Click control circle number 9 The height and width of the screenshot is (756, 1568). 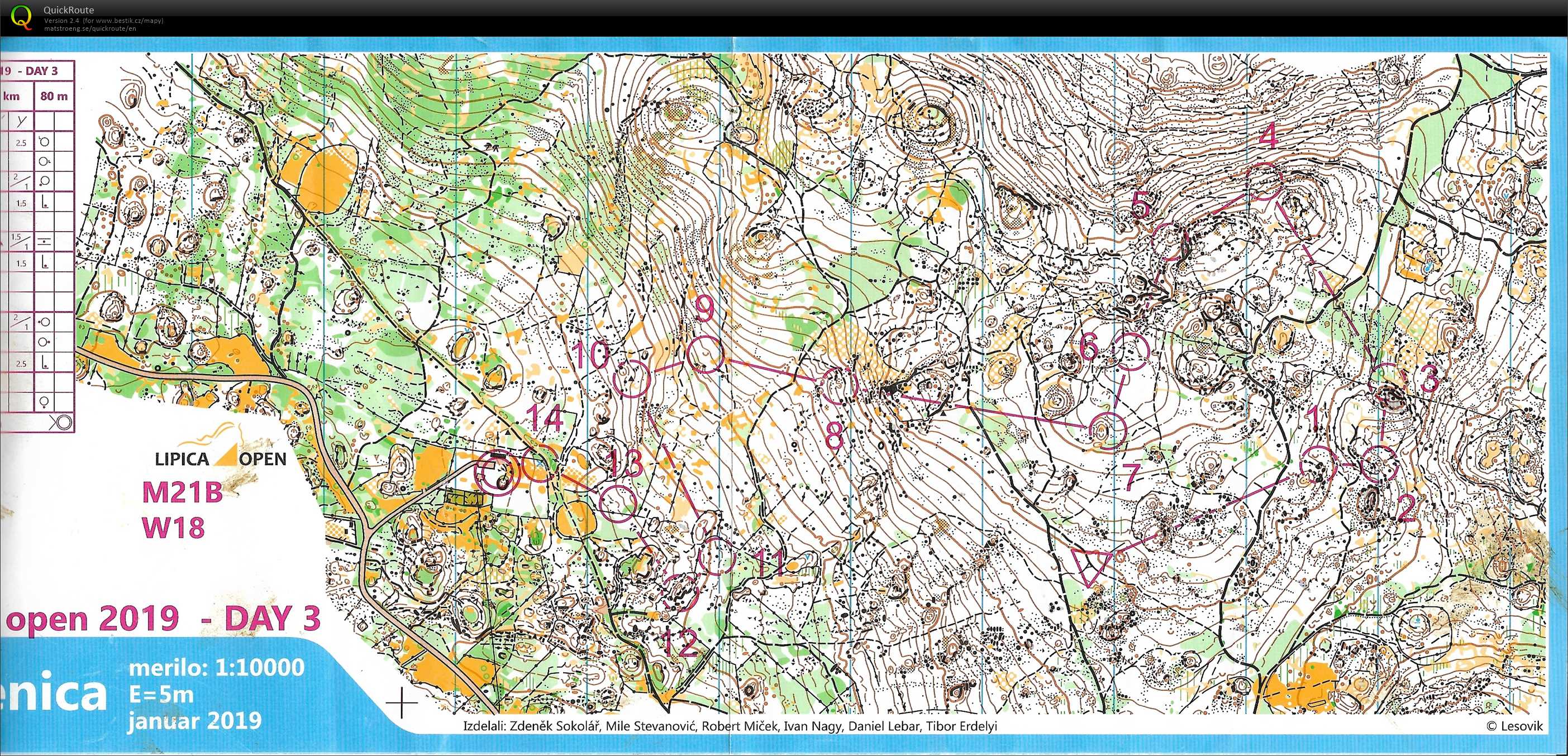[x=706, y=355]
